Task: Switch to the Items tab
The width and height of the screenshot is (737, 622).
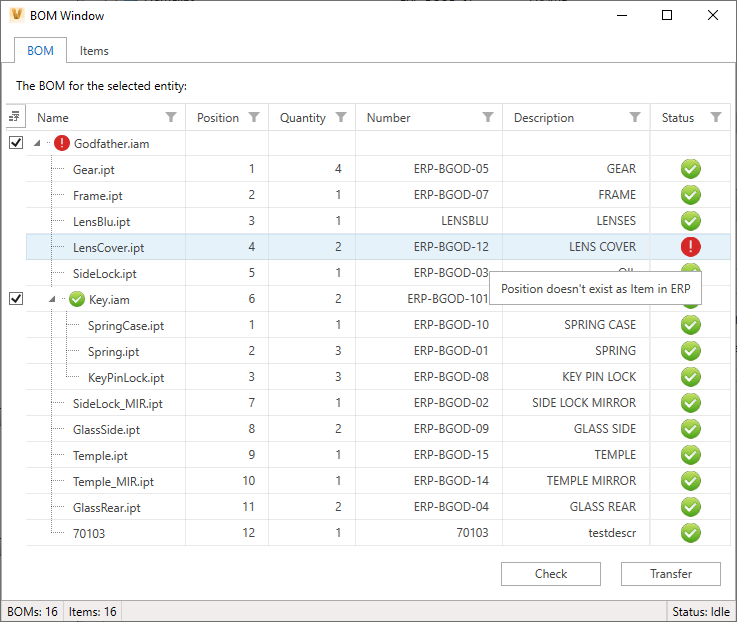Action: point(94,51)
